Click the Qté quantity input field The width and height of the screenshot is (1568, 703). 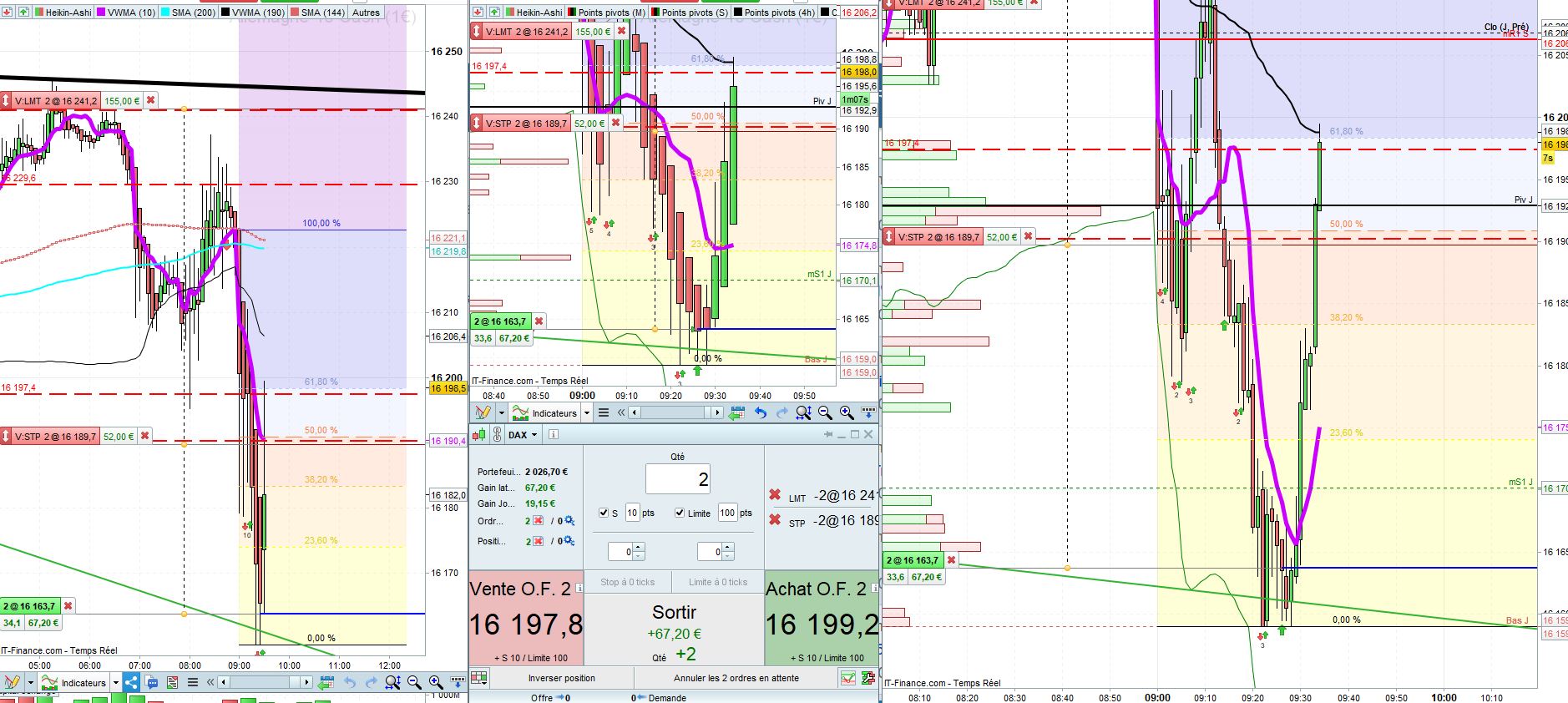pyautogui.click(x=677, y=478)
